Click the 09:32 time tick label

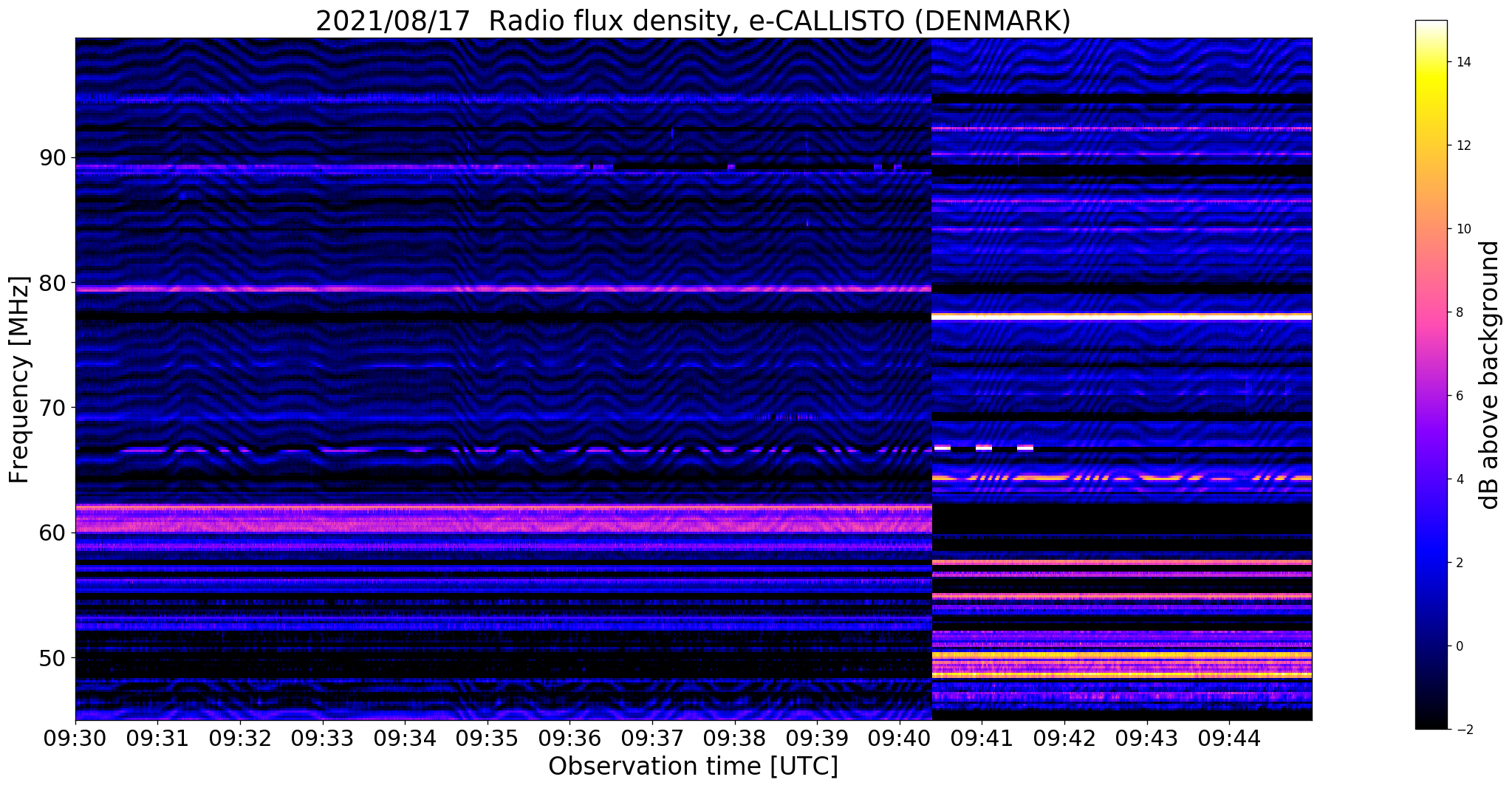tap(239, 739)
